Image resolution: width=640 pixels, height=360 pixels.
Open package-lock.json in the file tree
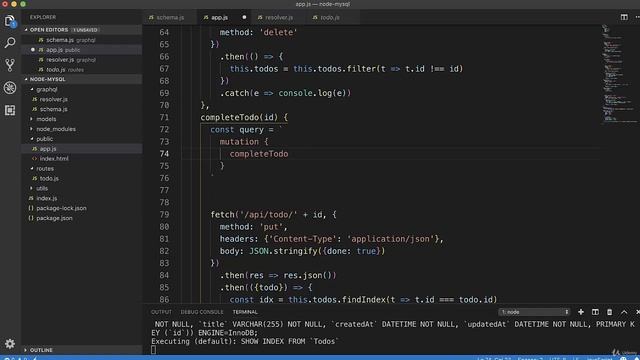coord(82,208)
